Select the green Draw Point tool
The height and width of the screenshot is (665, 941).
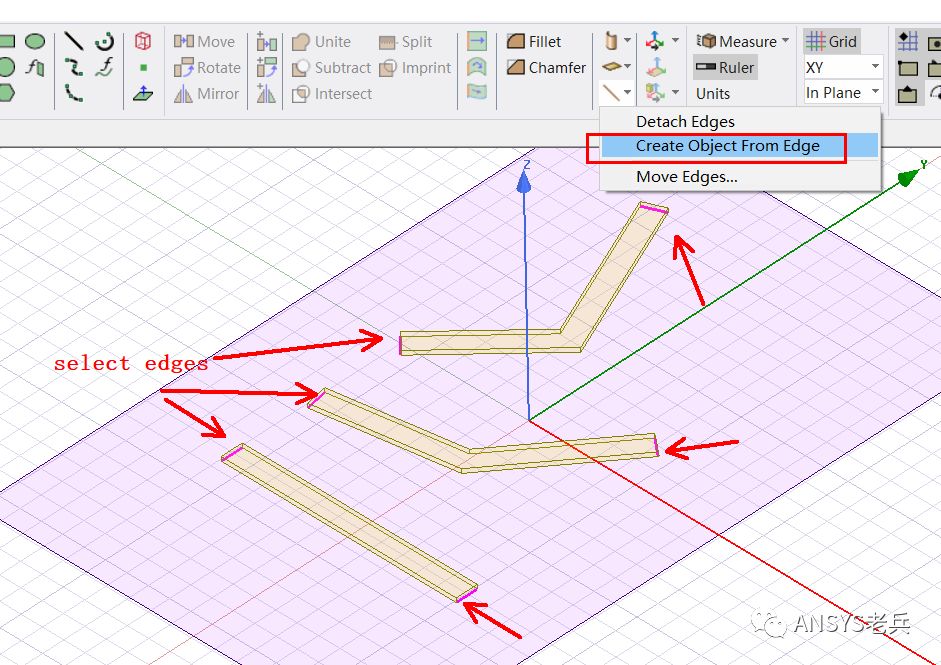(x=143, y=68)
